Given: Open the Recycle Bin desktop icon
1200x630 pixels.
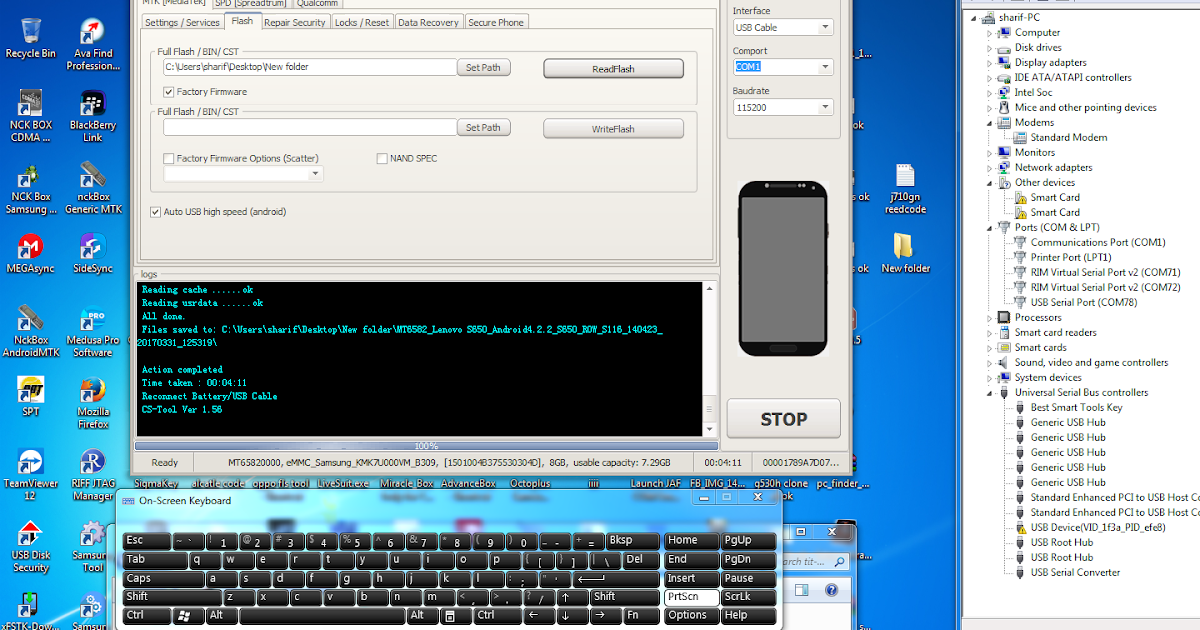Looking at the screenshot, I should click(x=30, y=38).
